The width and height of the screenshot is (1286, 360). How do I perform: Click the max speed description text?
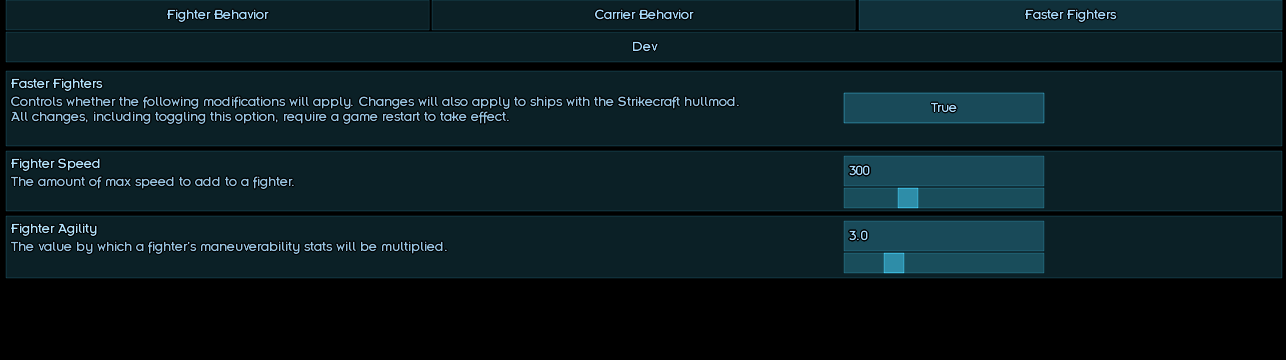pos(153,182)
